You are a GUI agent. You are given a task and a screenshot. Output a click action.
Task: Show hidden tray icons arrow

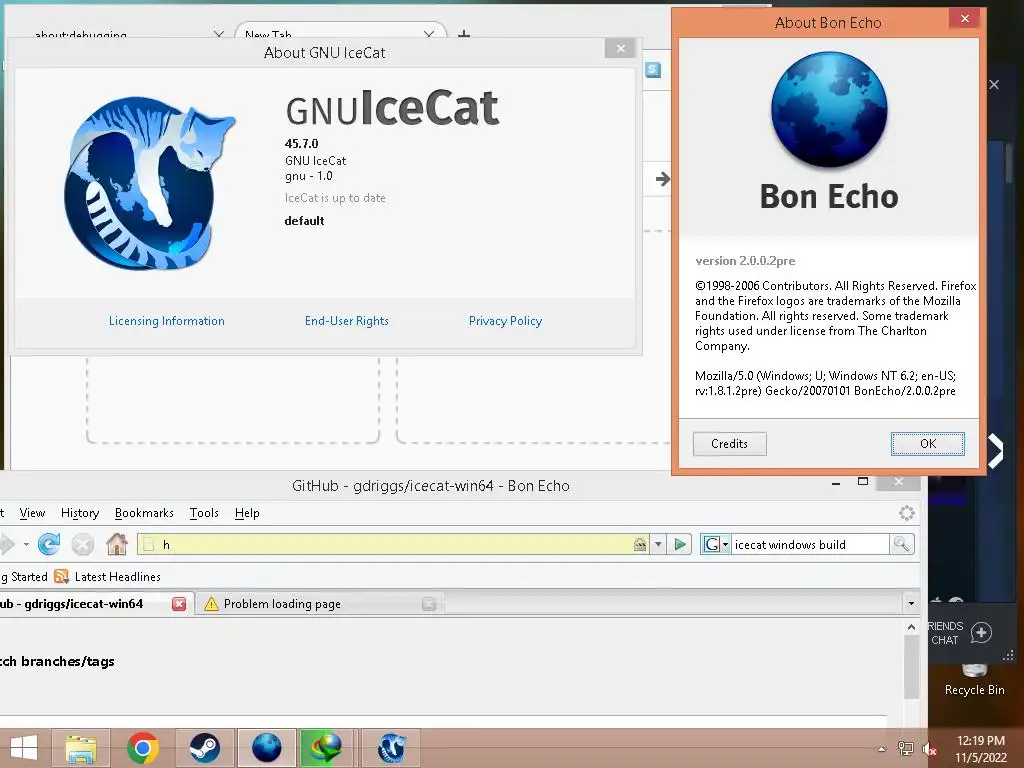tap(881, 749)
